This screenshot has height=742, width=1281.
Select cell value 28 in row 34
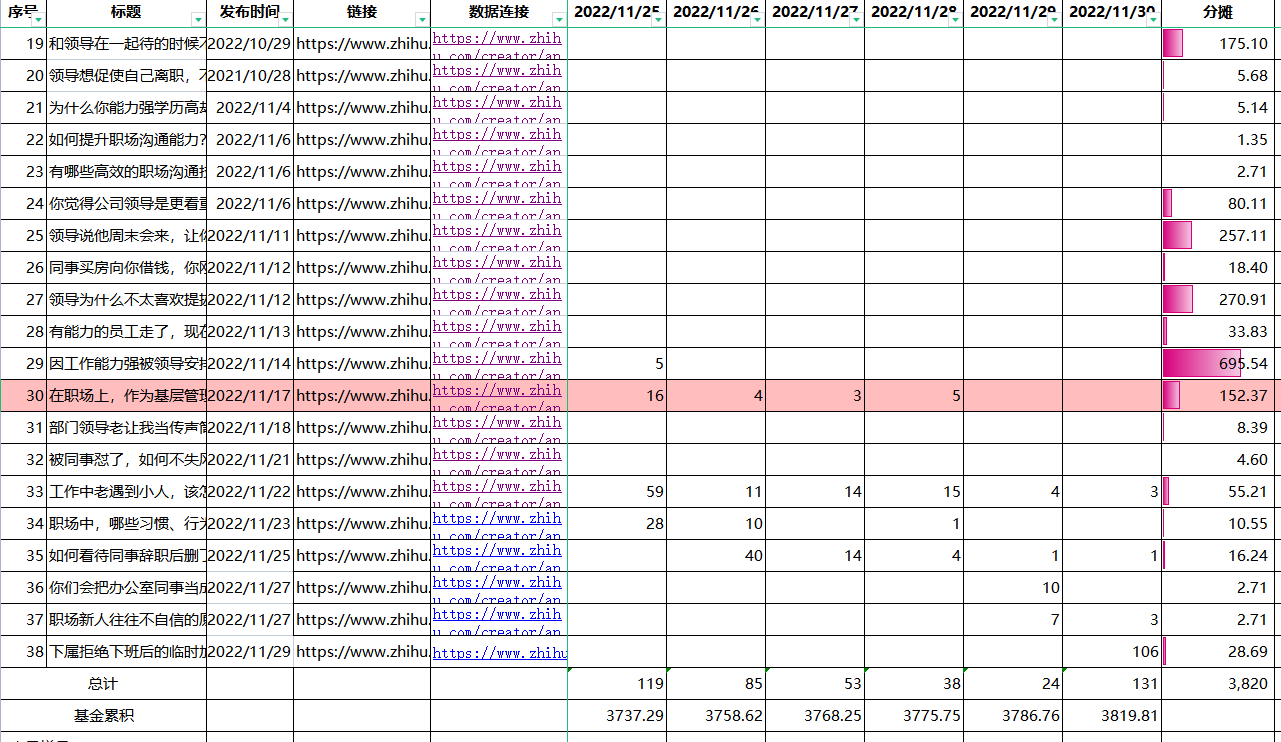coord(617,524)
